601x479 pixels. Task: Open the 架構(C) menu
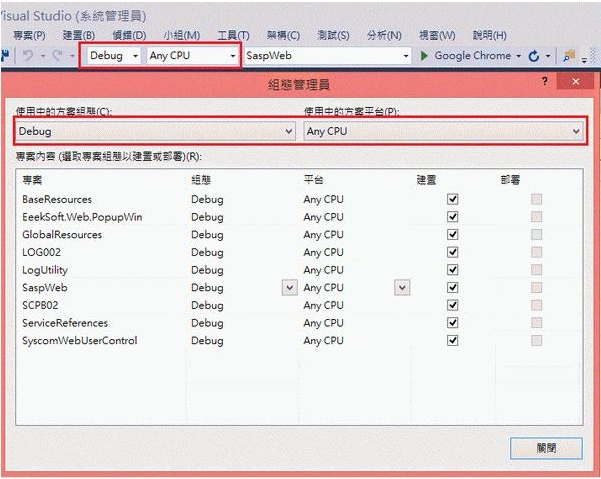tap(283, 36)
